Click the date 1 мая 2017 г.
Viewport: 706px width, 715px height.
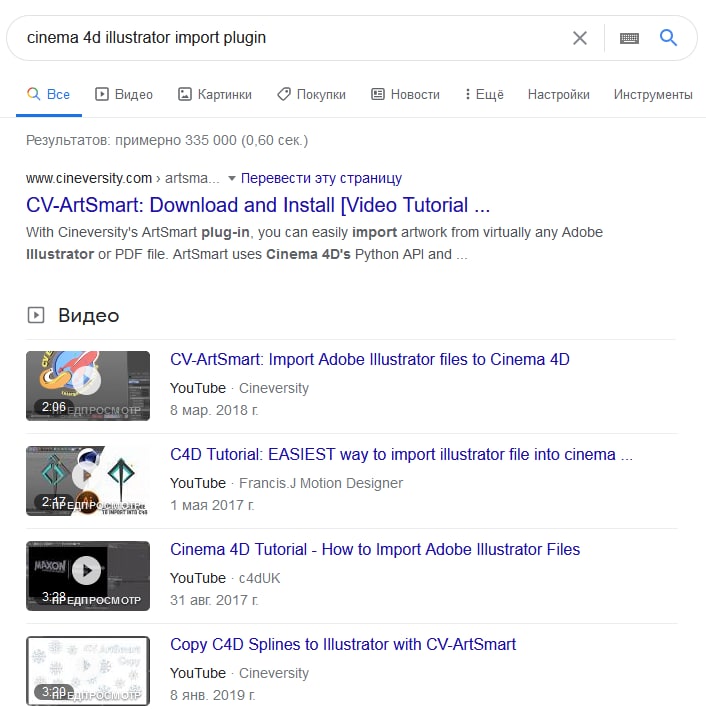[212, 505]
